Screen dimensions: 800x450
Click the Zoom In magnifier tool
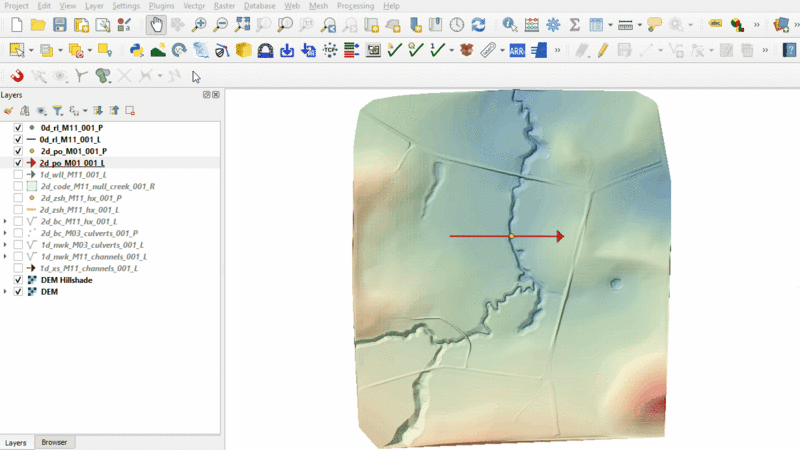[200, 24]
